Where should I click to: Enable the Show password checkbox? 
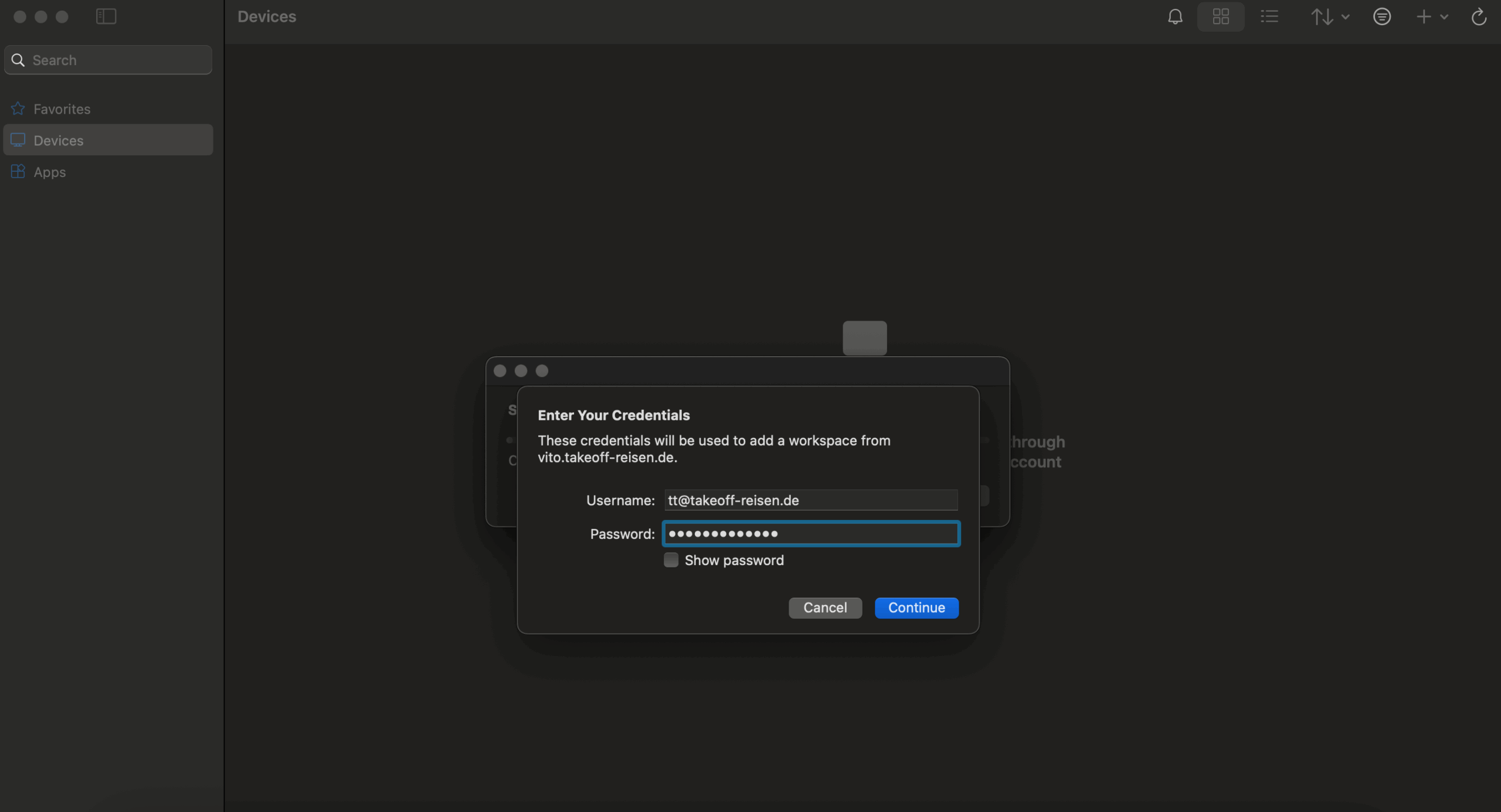pyautogui.click(x=671, y=560)
